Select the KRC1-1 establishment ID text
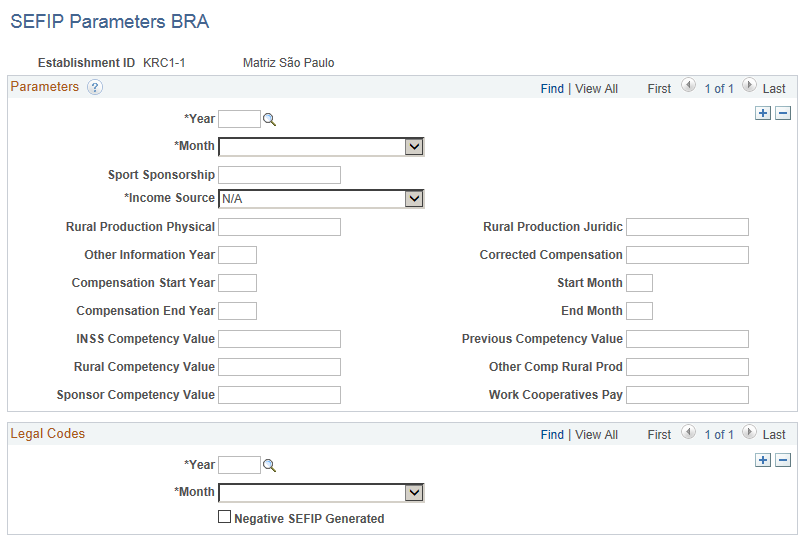The width and height of the screenshot is (810, 538). click(164, 63)
